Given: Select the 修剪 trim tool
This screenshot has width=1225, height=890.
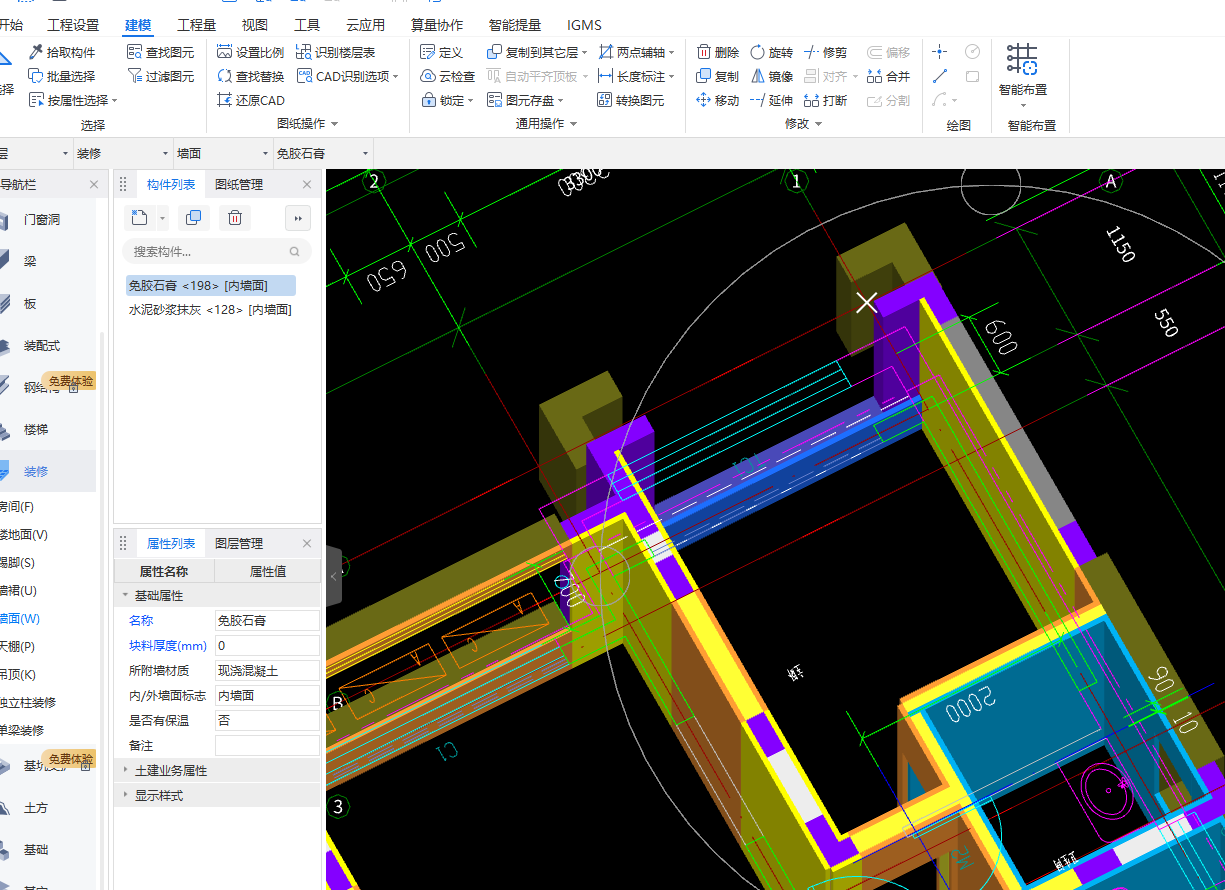Looking at the screenshot, I should (x=826, y=52).
